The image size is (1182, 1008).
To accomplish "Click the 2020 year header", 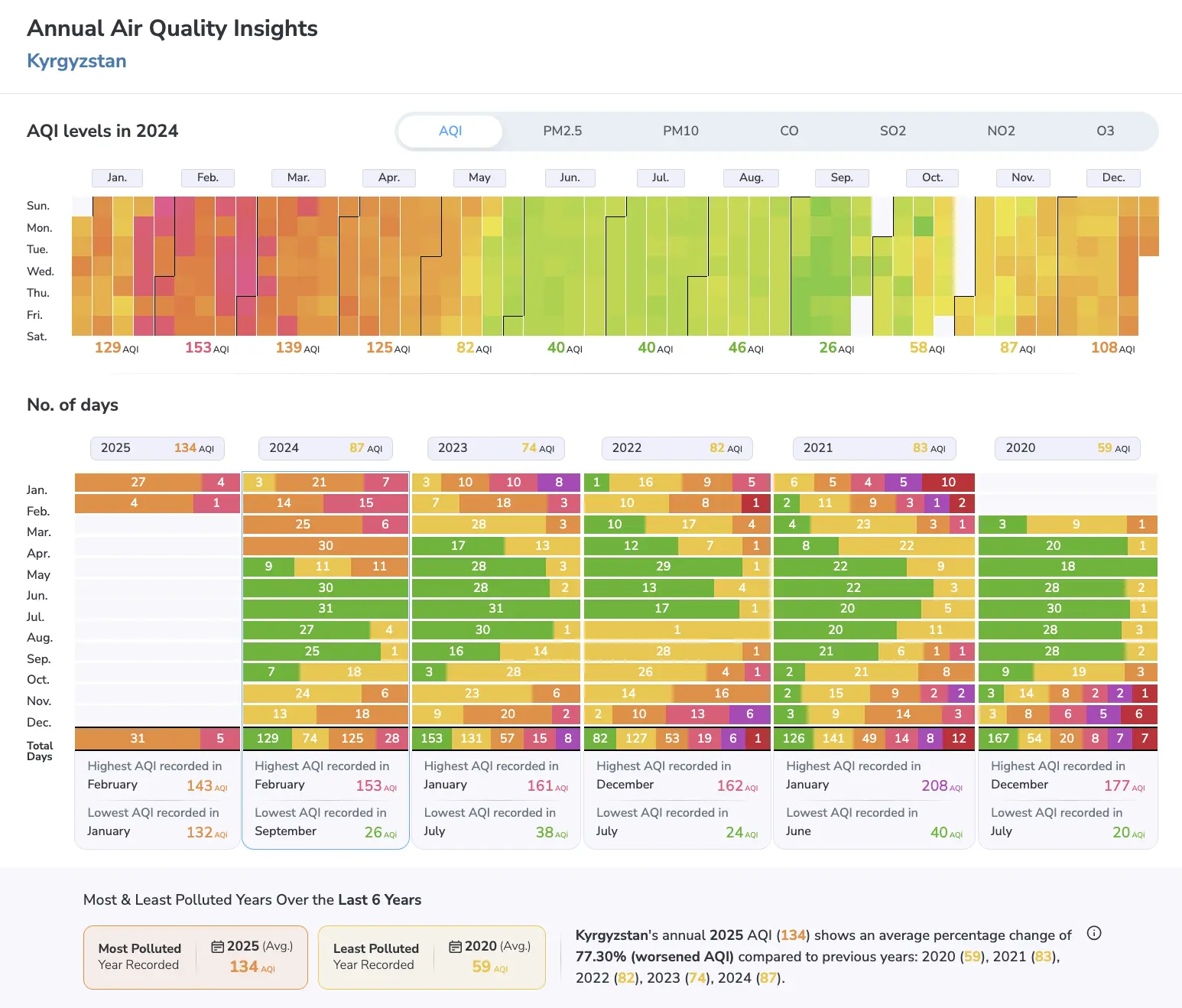I will [1067, 448].
